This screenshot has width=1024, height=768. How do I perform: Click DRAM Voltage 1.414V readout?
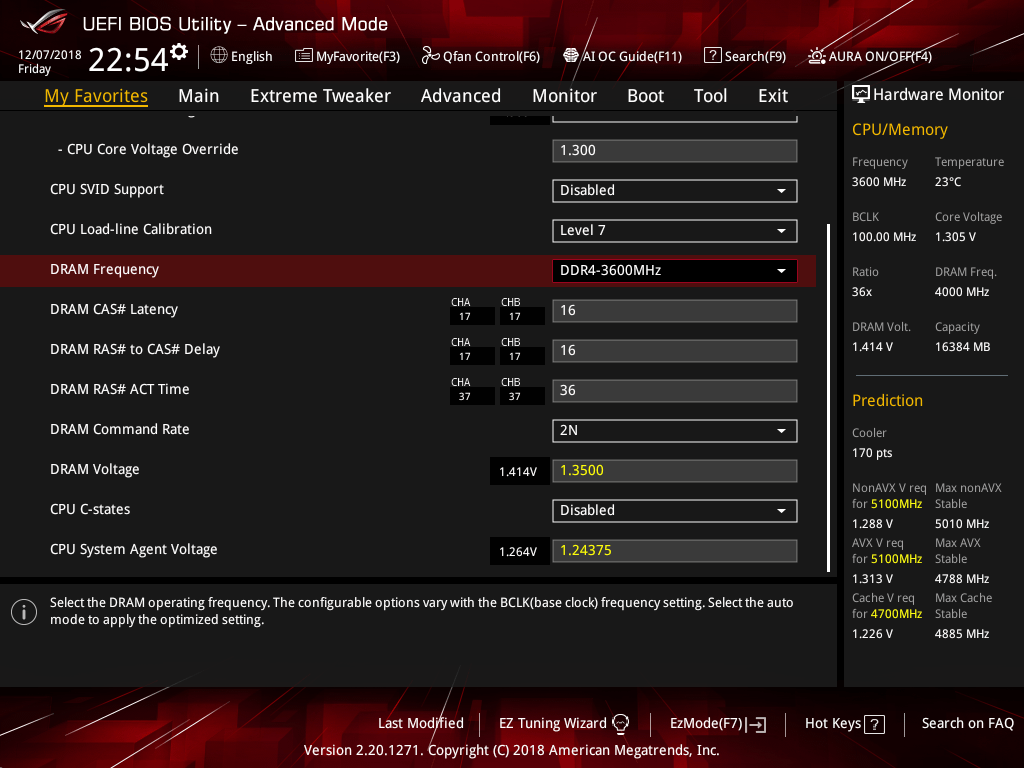pos(518,472)
